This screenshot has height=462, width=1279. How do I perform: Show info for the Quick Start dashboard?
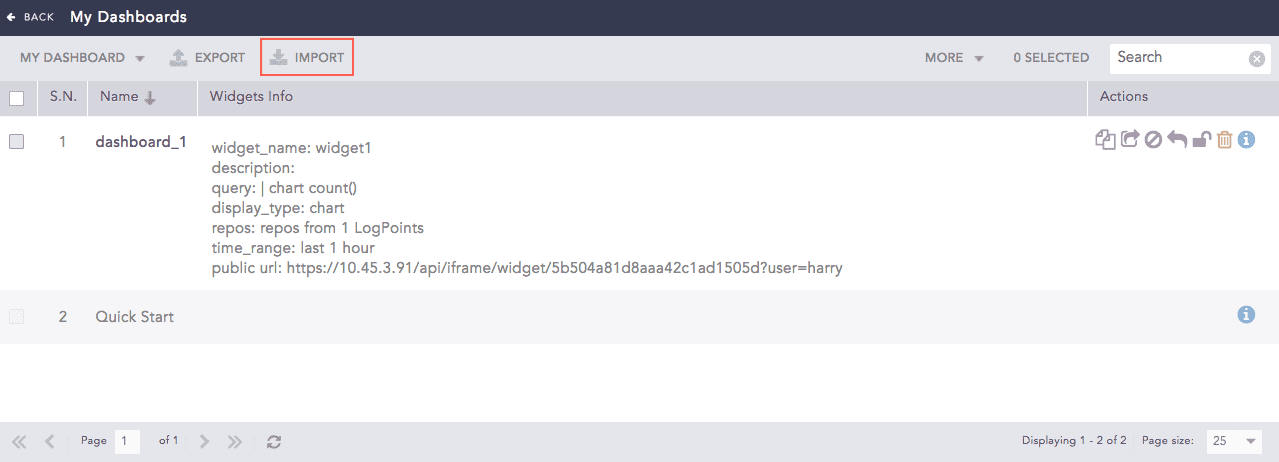click(1246, 315)
